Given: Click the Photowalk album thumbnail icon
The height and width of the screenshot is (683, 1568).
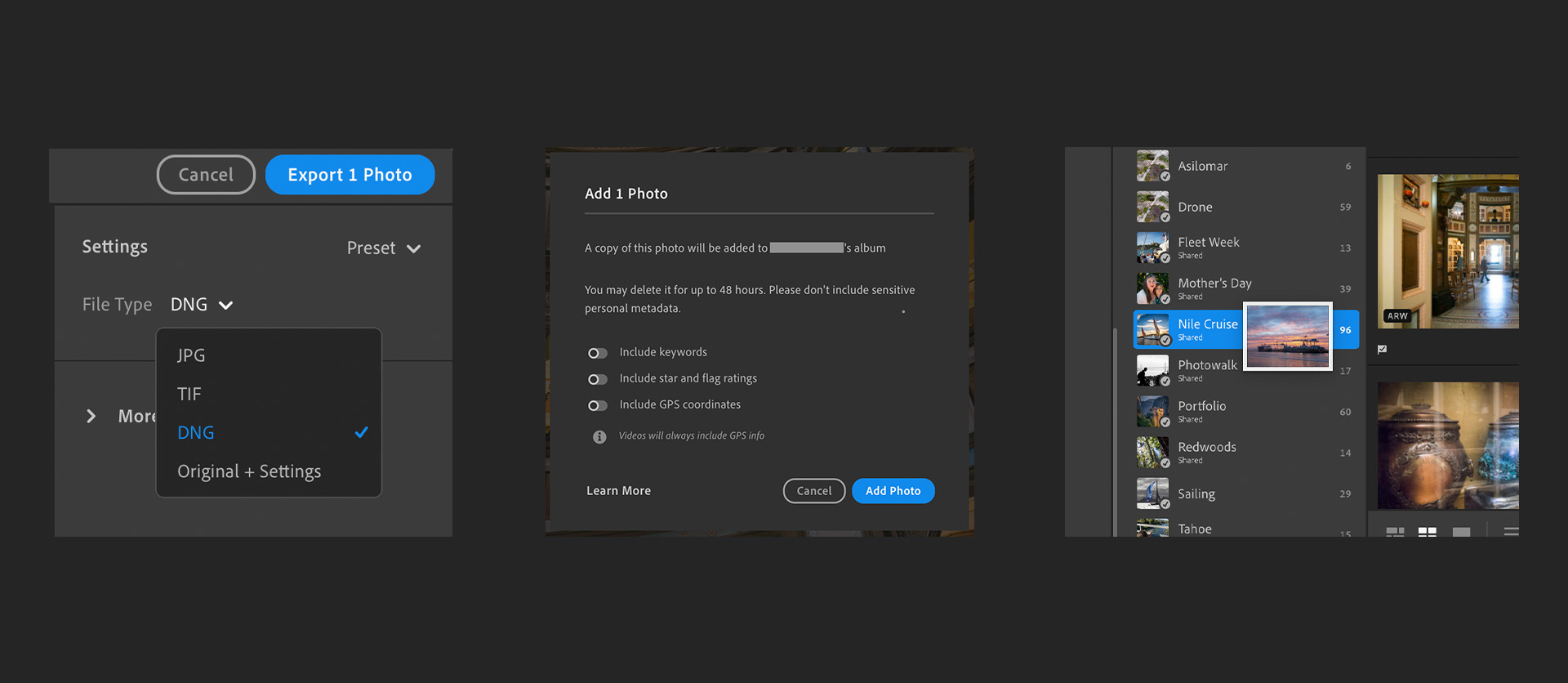Looking at the screenshot, I should 1152,371.
